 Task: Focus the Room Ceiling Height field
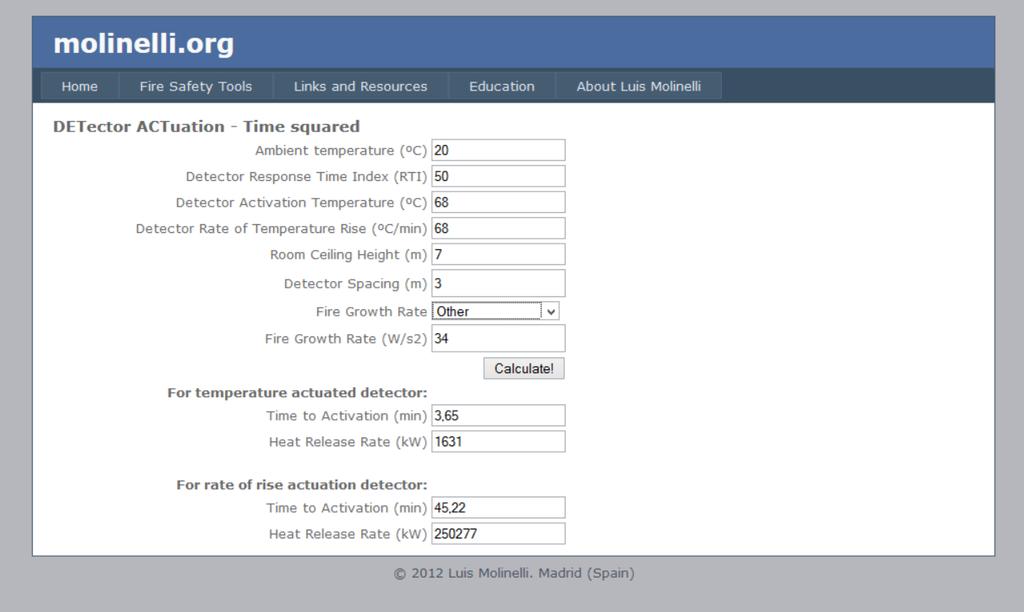point(498,255)
